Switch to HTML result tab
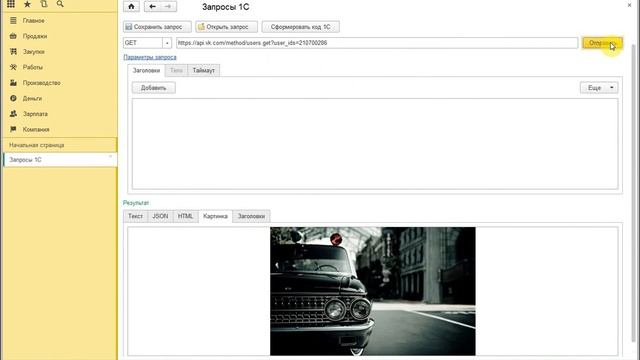Viewport: 640px width, 360px height. tap(185, 216)
